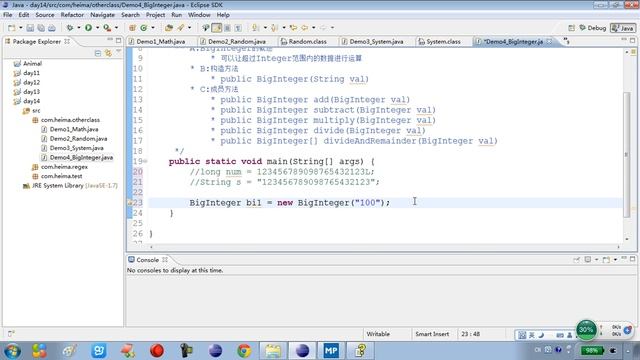Open the Source menu
640x360 pixels.
pos(44,15)
